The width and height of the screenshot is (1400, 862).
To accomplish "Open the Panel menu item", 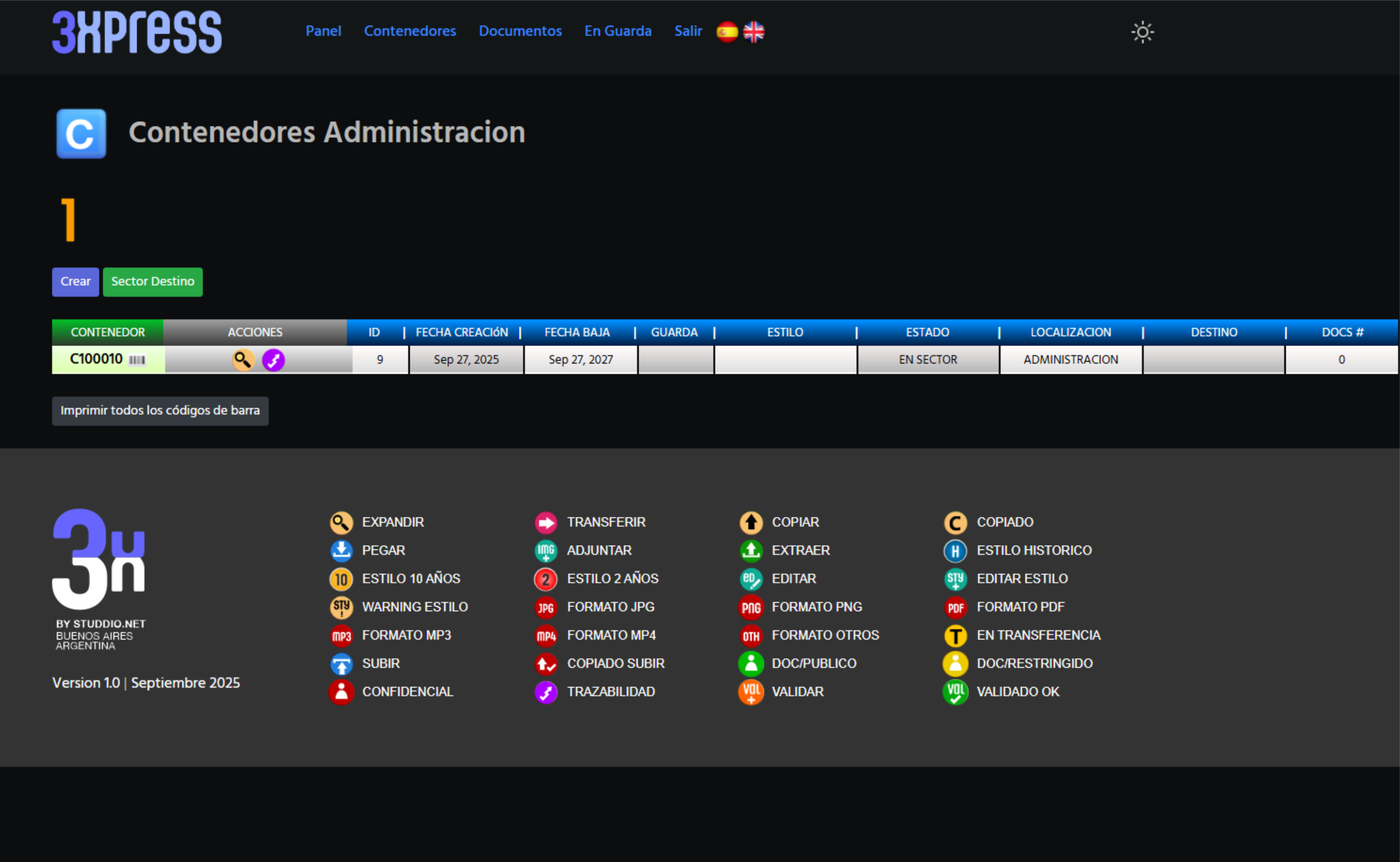I will tap(323, 31).
